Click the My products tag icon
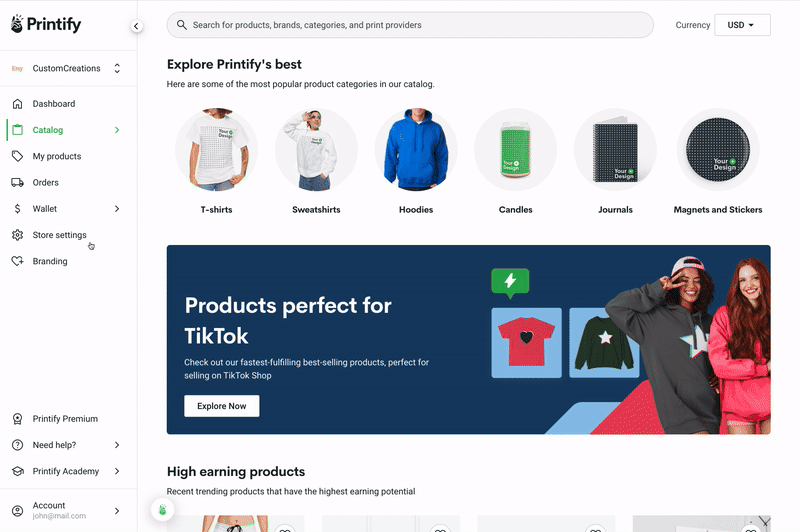Image resolution: width=800 pixels, height=532 pixels. pyautogui.click(x=17, y=156)
